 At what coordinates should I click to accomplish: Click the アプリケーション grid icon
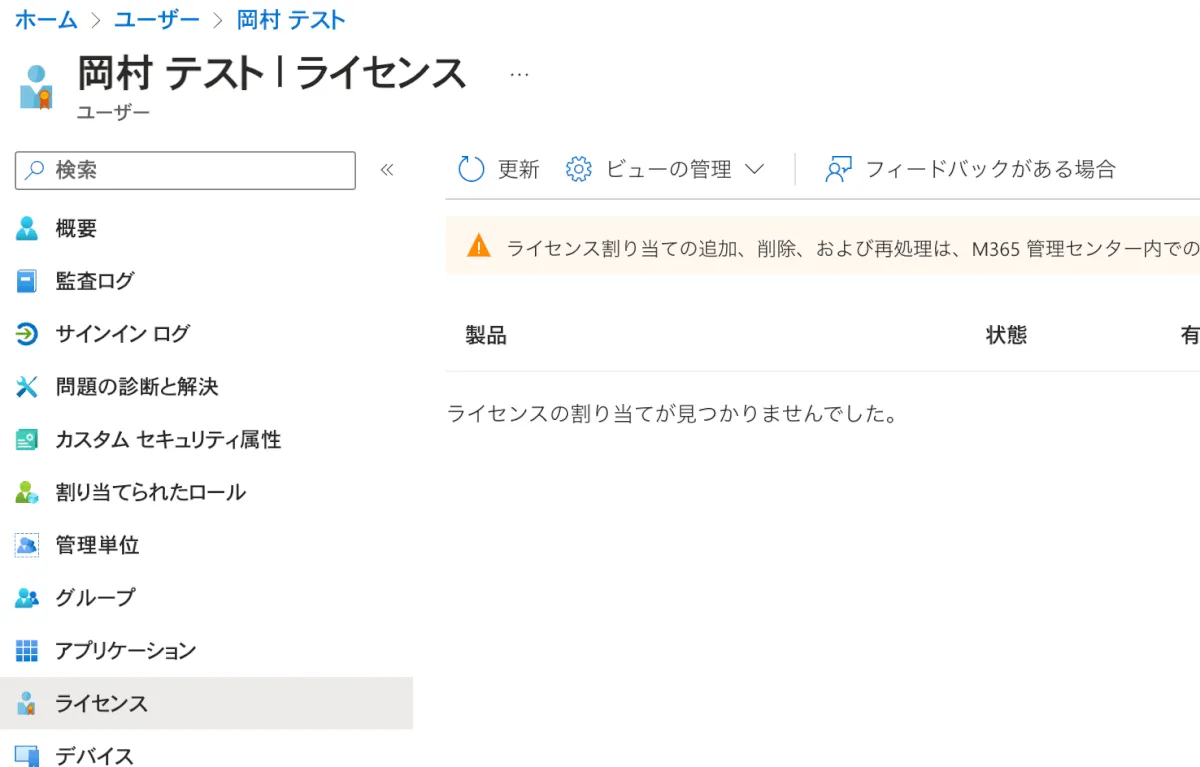click(27, 651)
